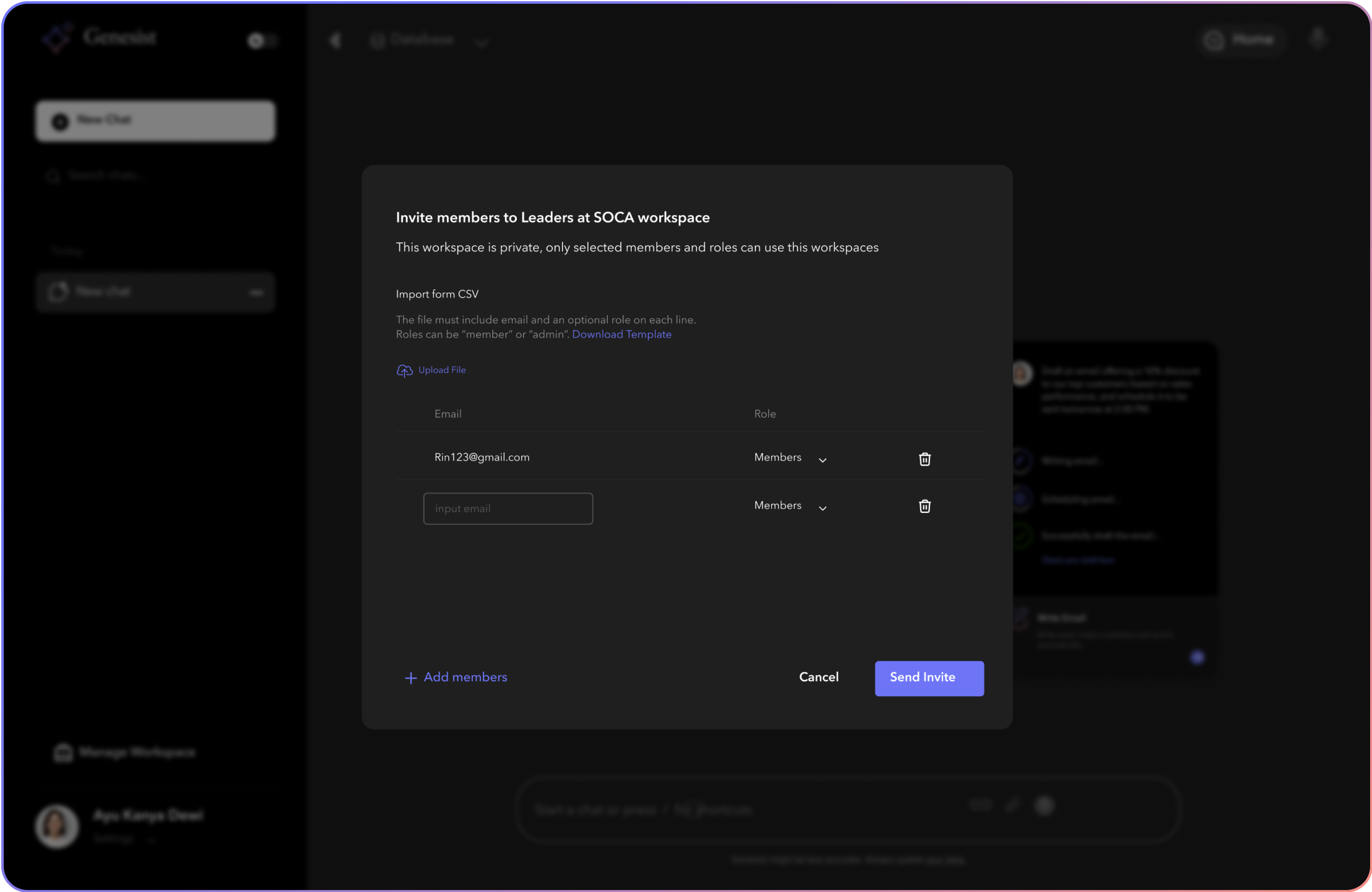1372x892 pixels.
Task: Click the New Chat button in sidebar
Action: 155,121
